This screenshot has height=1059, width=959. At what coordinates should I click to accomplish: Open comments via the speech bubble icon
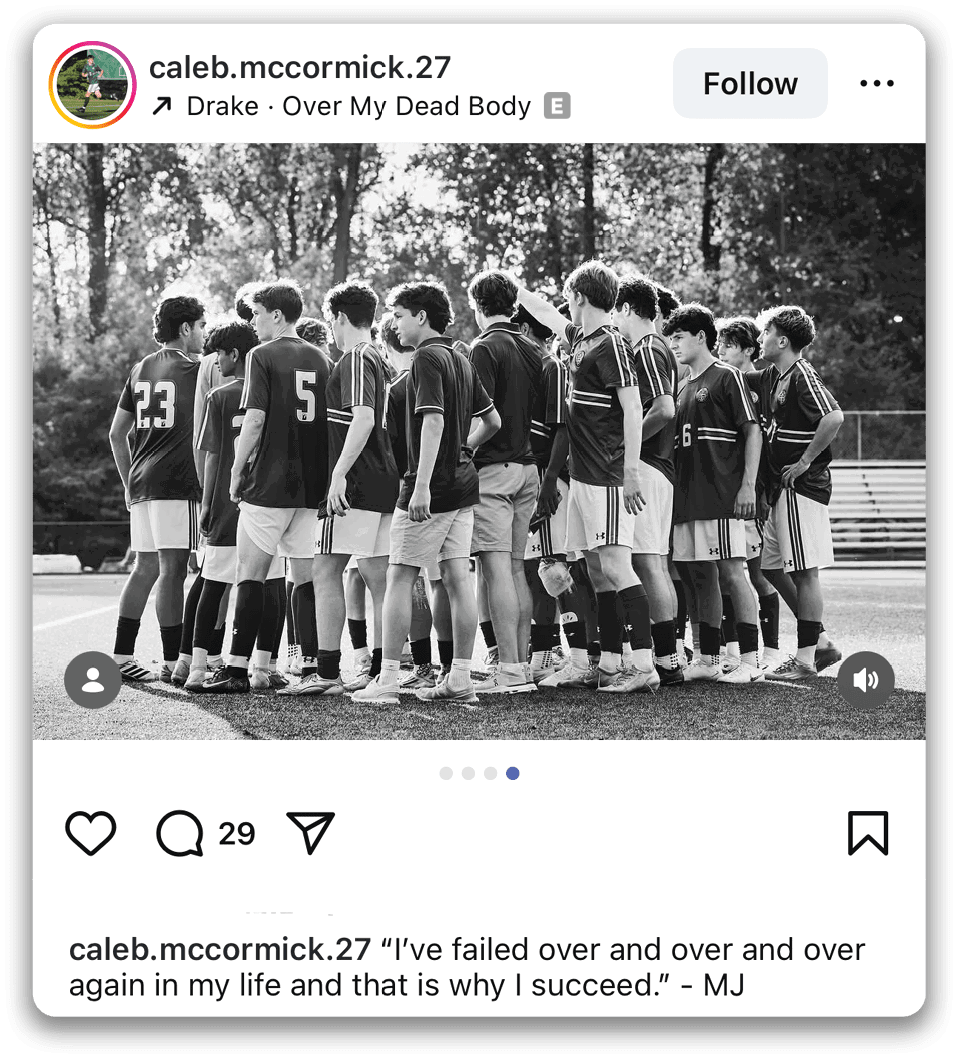tap(180, 833)
